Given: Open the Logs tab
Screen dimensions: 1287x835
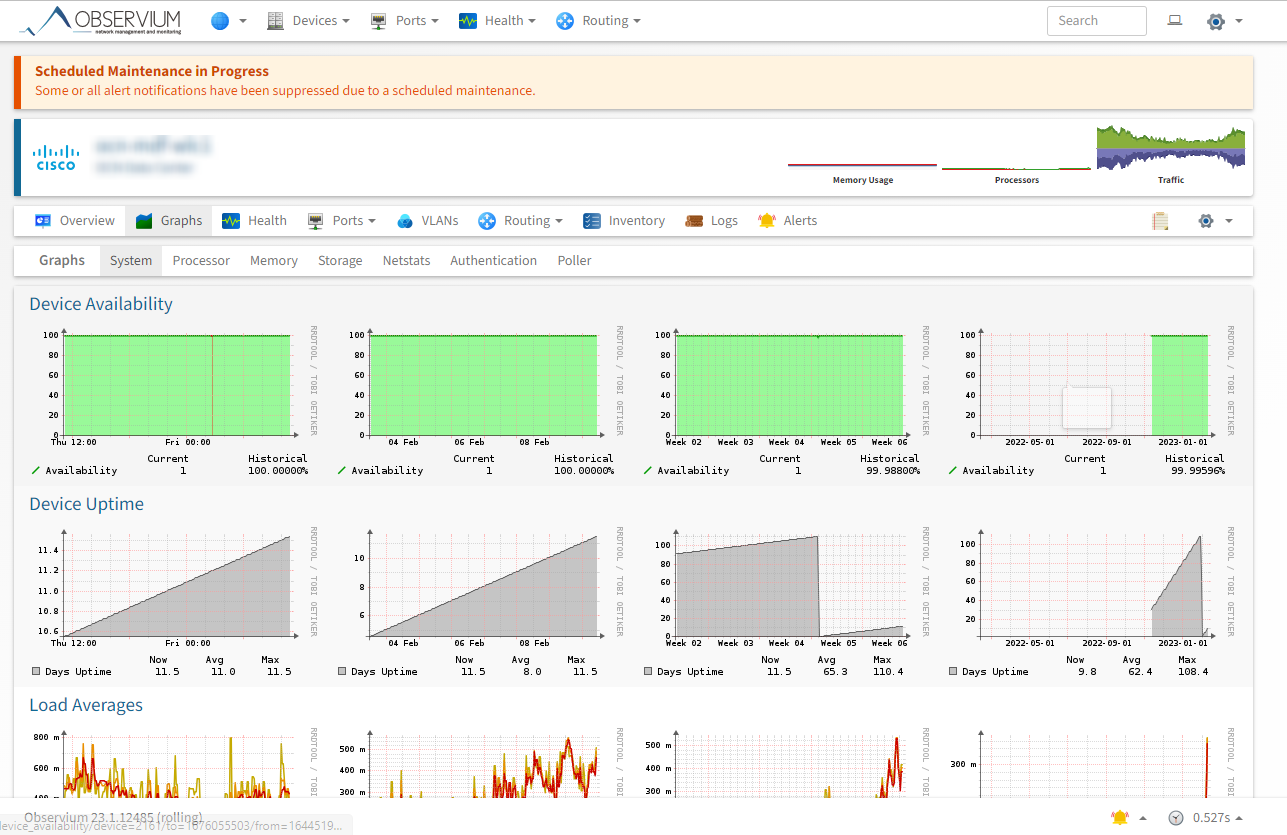Looking at the screenshot, I should pyautogui.click(x=711, y=221).
